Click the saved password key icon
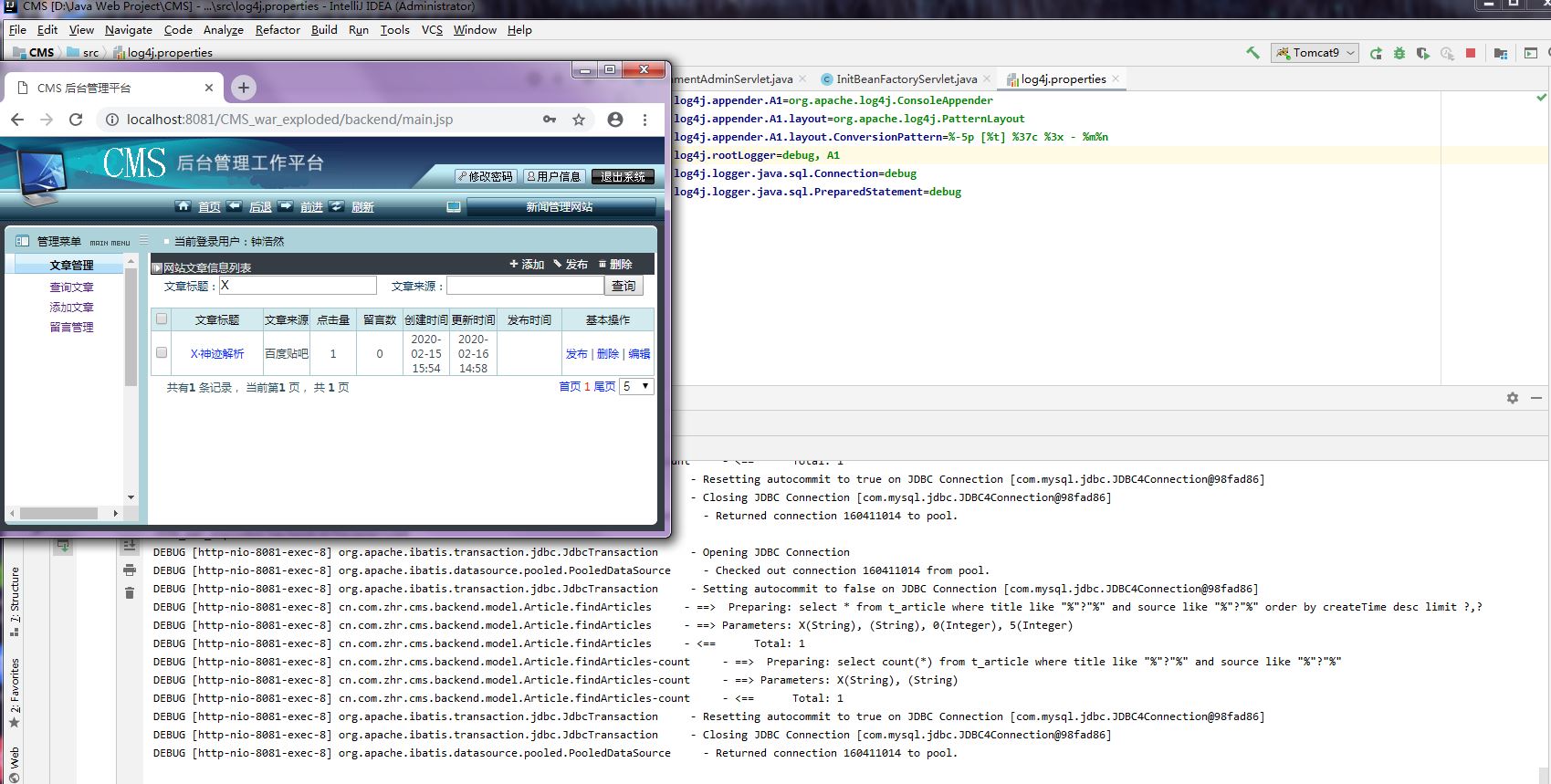The image size is (1551, 784). (549, 120)
